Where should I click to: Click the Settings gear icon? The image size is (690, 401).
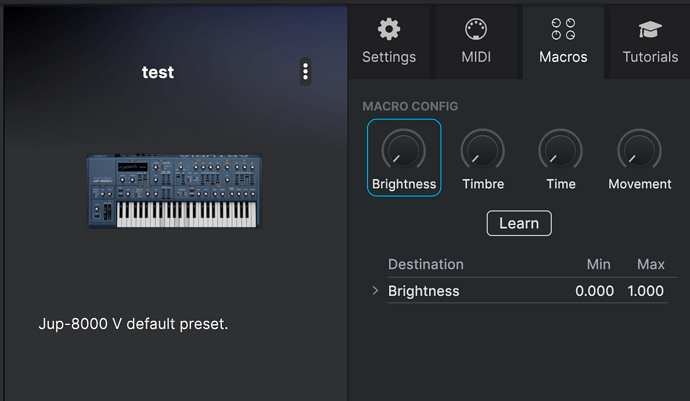[x=389, y=29]
